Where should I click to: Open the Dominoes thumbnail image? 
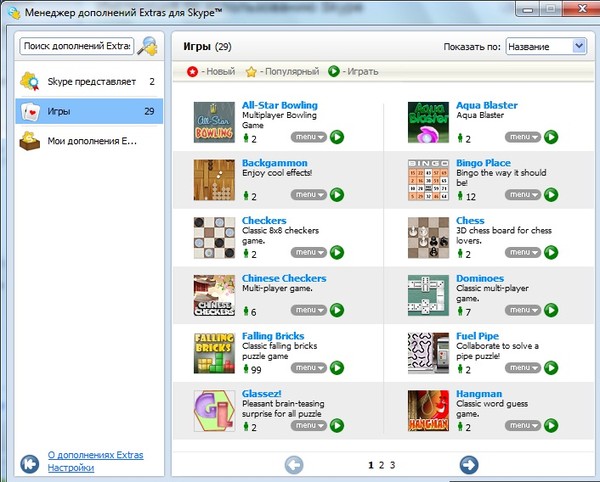tap(428, 295)
